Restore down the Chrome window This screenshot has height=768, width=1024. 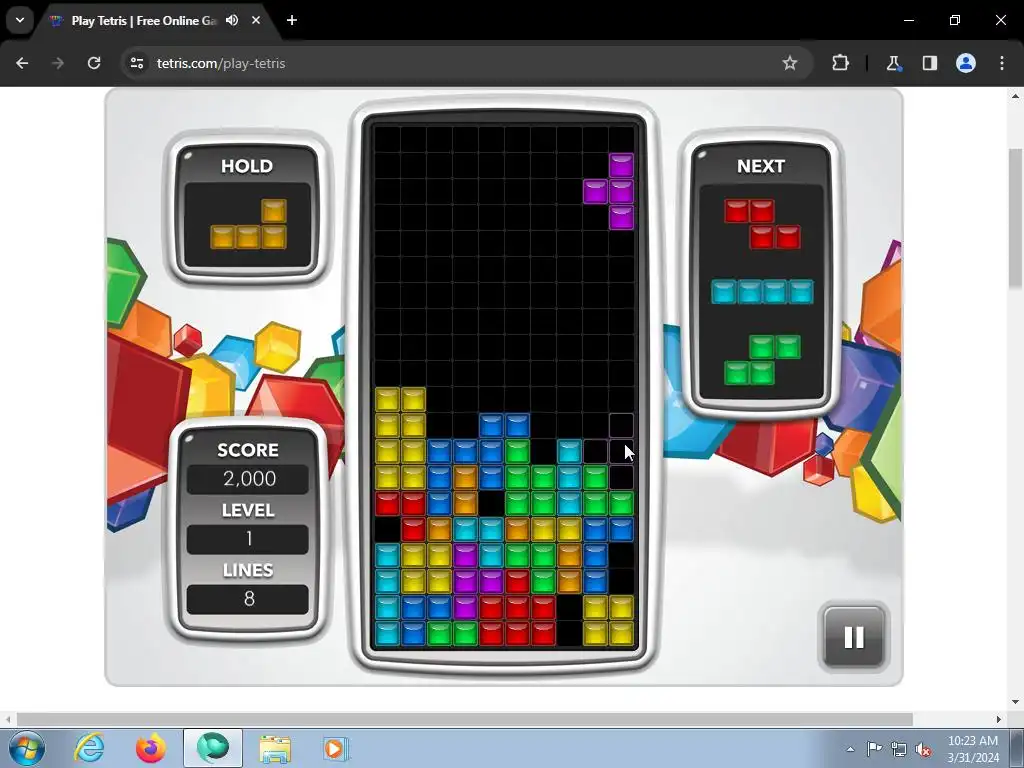[x=955, y=20]
